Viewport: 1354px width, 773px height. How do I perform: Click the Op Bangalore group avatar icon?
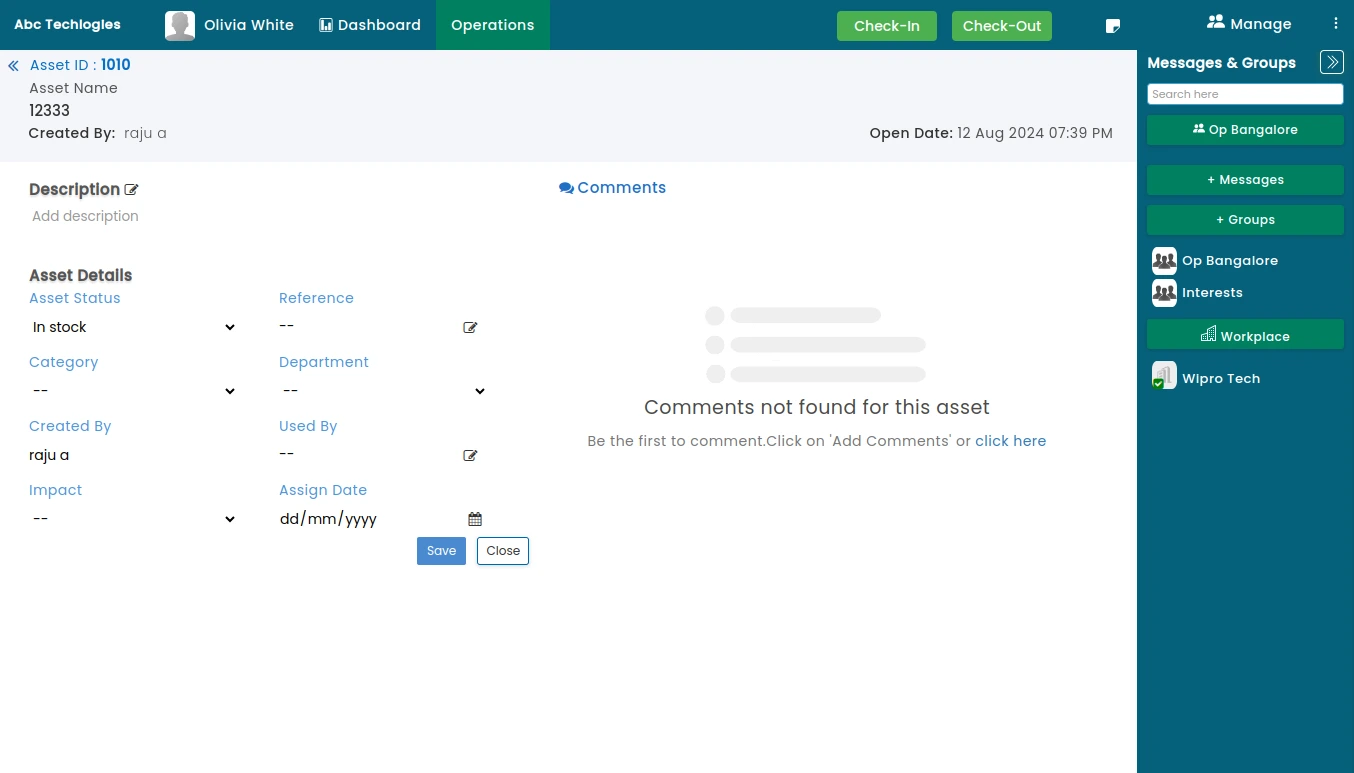(1164, 260)
